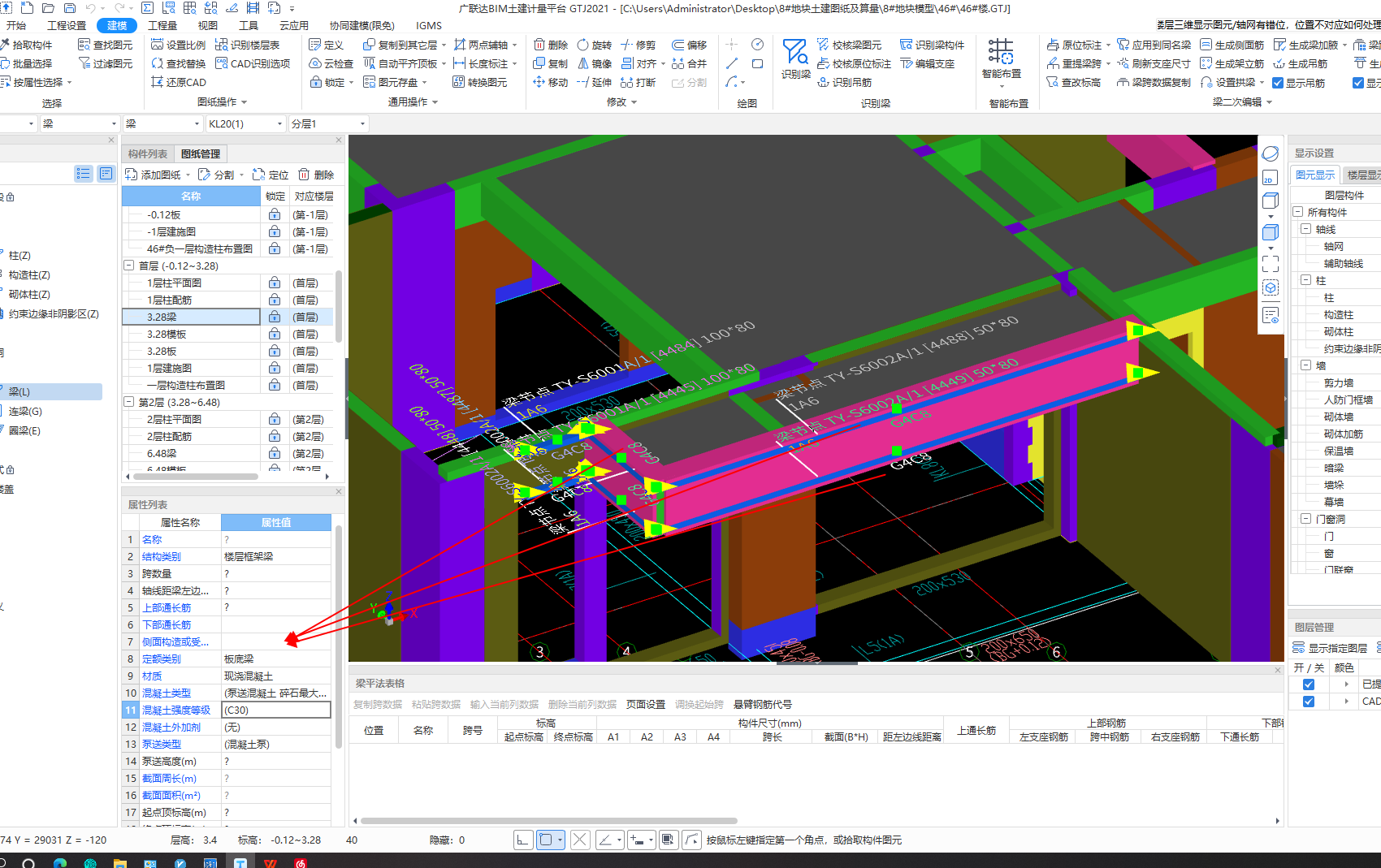Open 查找替换 find and replace

(x=178, y=63)
